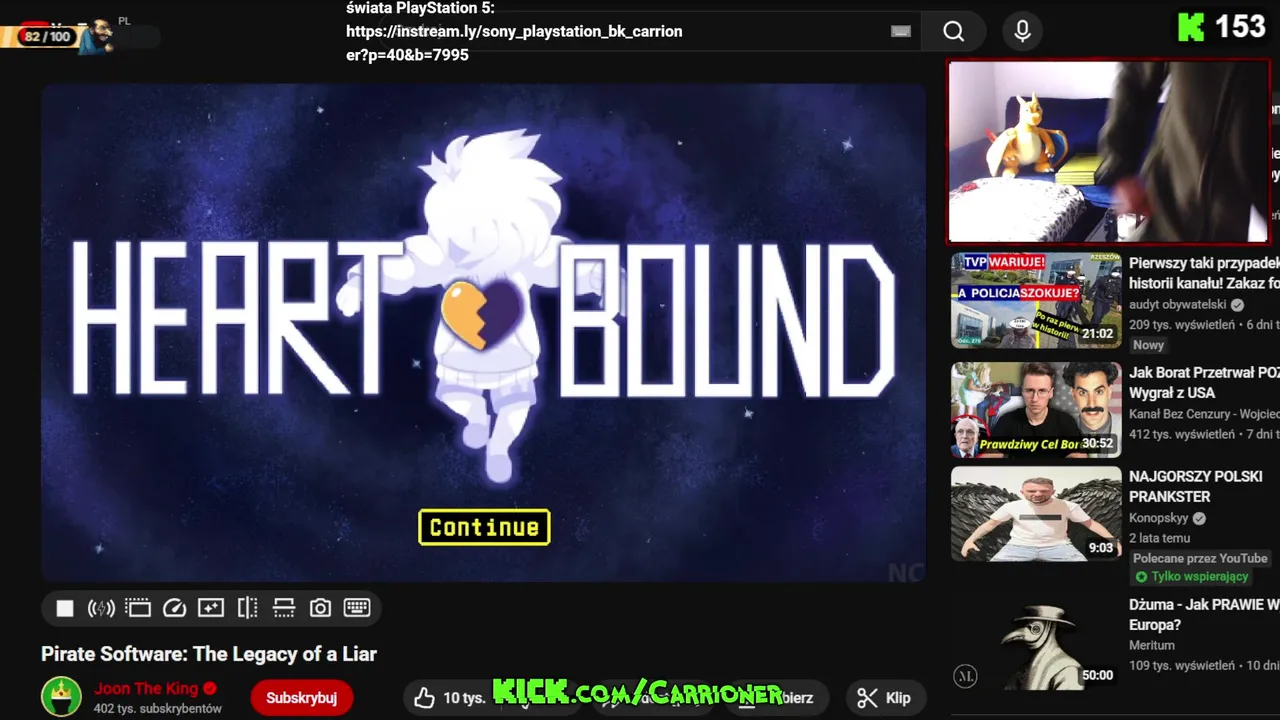The width and height of the screenshot is (1280, 720).
Task: Click the Tylko wspierający badge
Action: coord(1192,577)
